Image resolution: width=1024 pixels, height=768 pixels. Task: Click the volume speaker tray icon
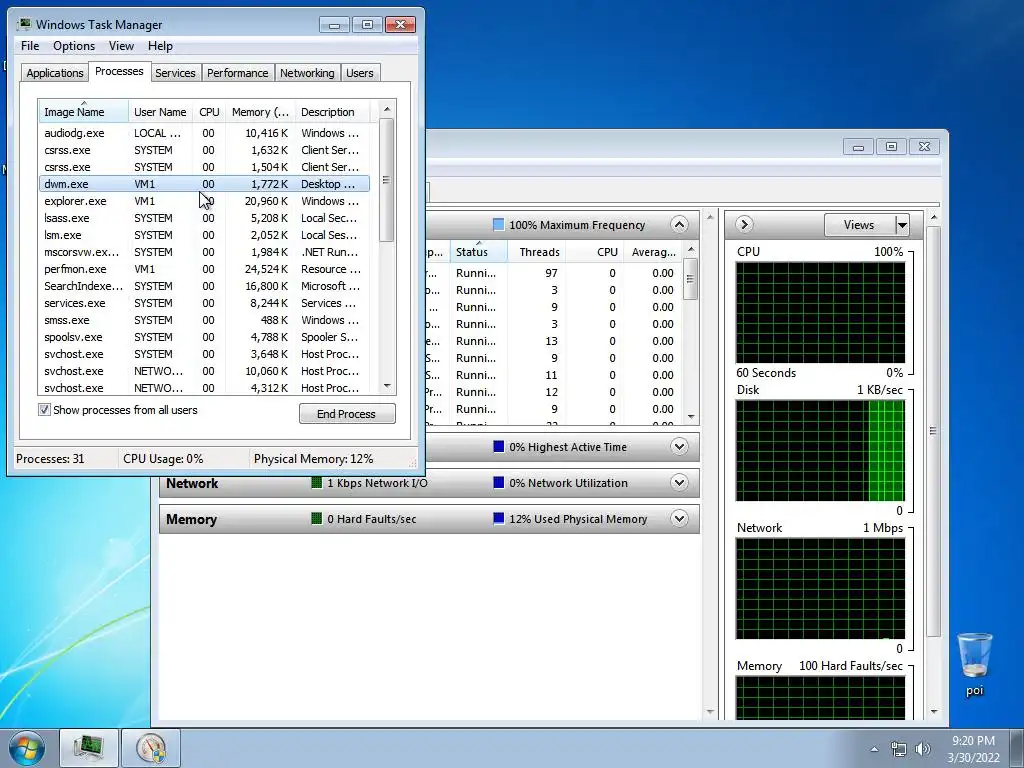[922, 749]
